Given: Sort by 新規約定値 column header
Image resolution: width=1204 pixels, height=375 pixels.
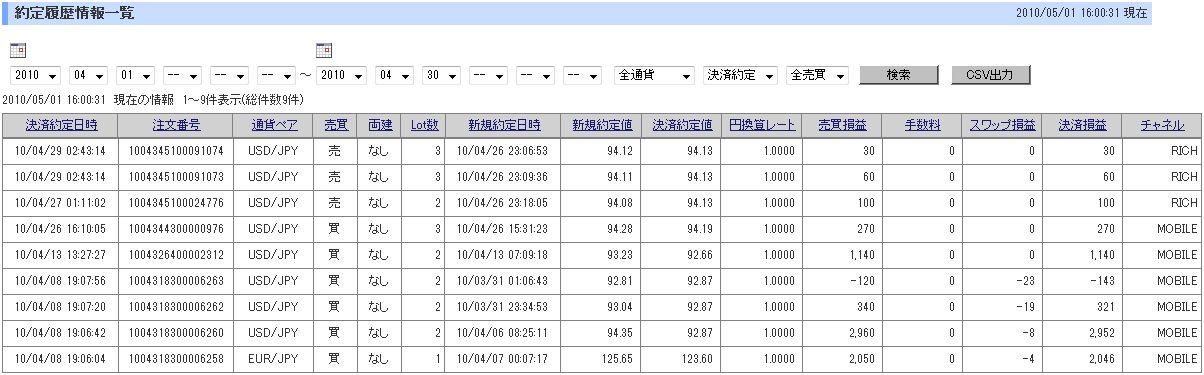Looking at the screenshot, I should [601, 125].
